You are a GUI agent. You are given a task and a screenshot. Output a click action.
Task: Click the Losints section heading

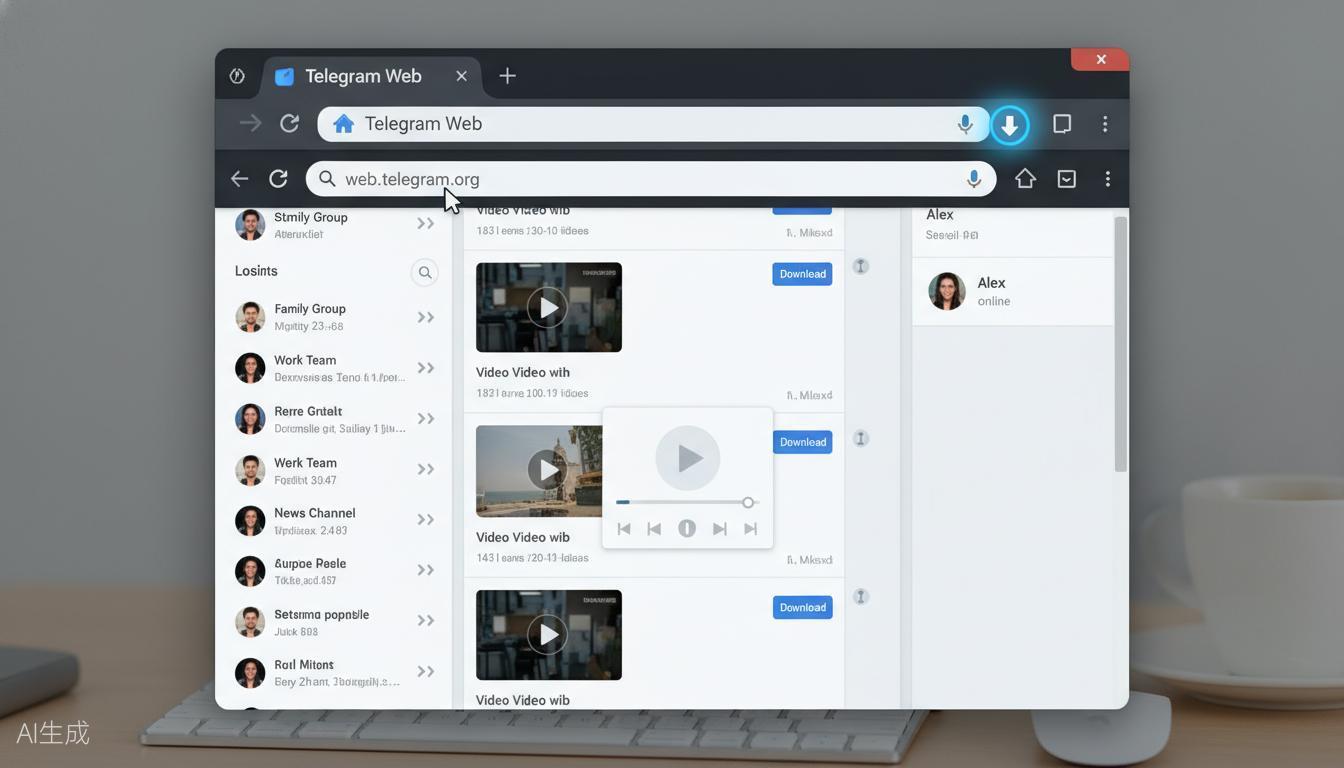256,271
